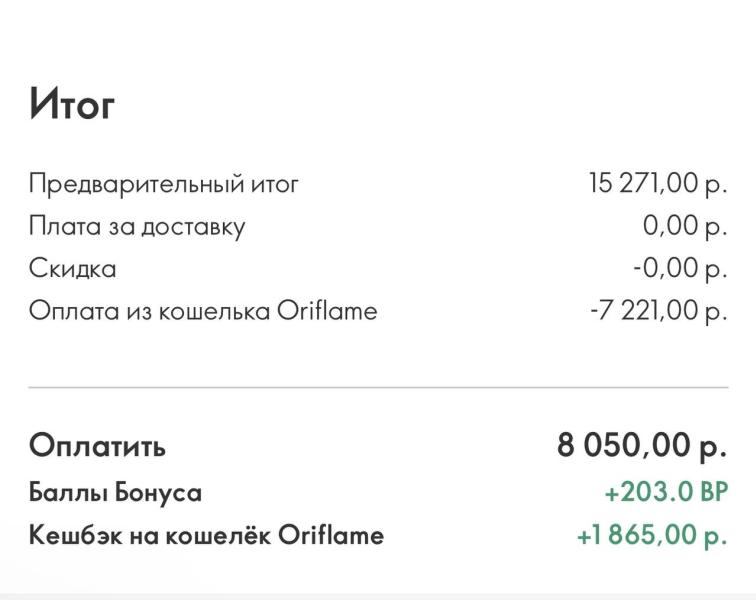The height and width of the screenshot is (600, 756).
Task: Select the "Скидка" label
Action: (72, 269)
